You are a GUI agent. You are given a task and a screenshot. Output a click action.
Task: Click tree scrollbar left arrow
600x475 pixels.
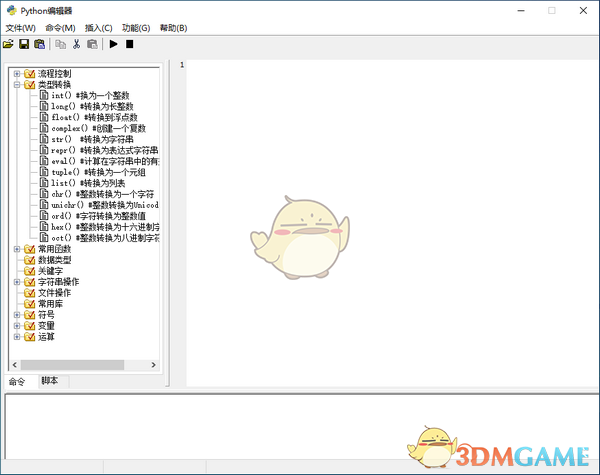[15, 365]
